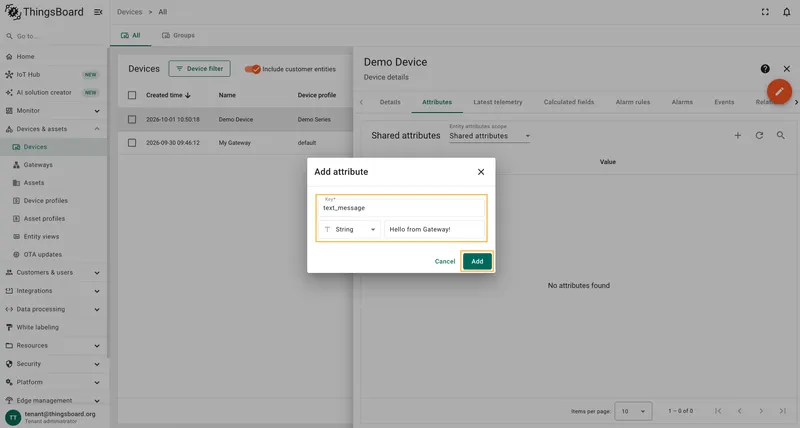This screenshot has height=428, width=800.
Task: Select Devices in the sidebar
Action: point(54,147)
